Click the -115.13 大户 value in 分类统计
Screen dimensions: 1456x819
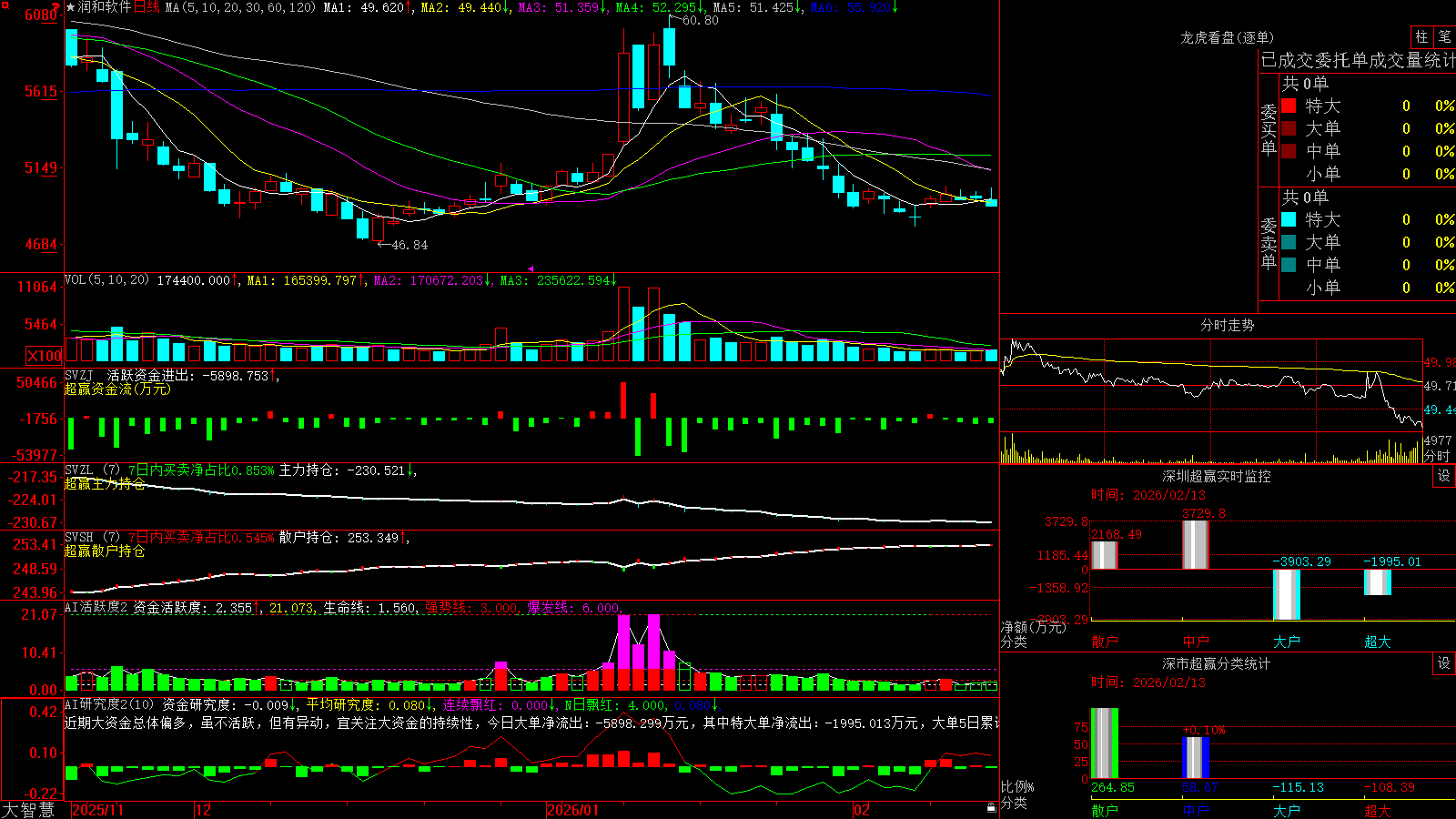pos(1298,787)
